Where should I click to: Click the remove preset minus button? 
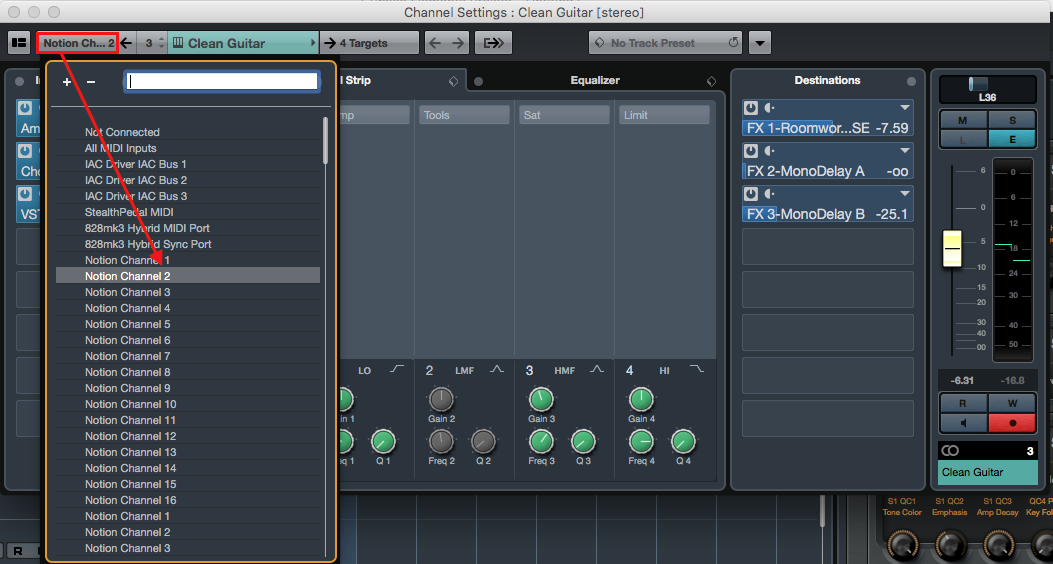pyautogui.click(x=91, y=82)
